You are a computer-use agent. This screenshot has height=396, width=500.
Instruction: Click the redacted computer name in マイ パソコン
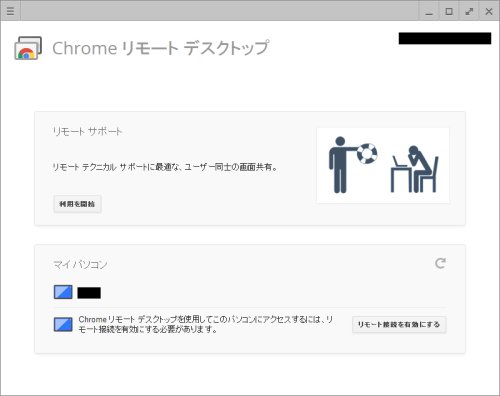tap(89, 293)
